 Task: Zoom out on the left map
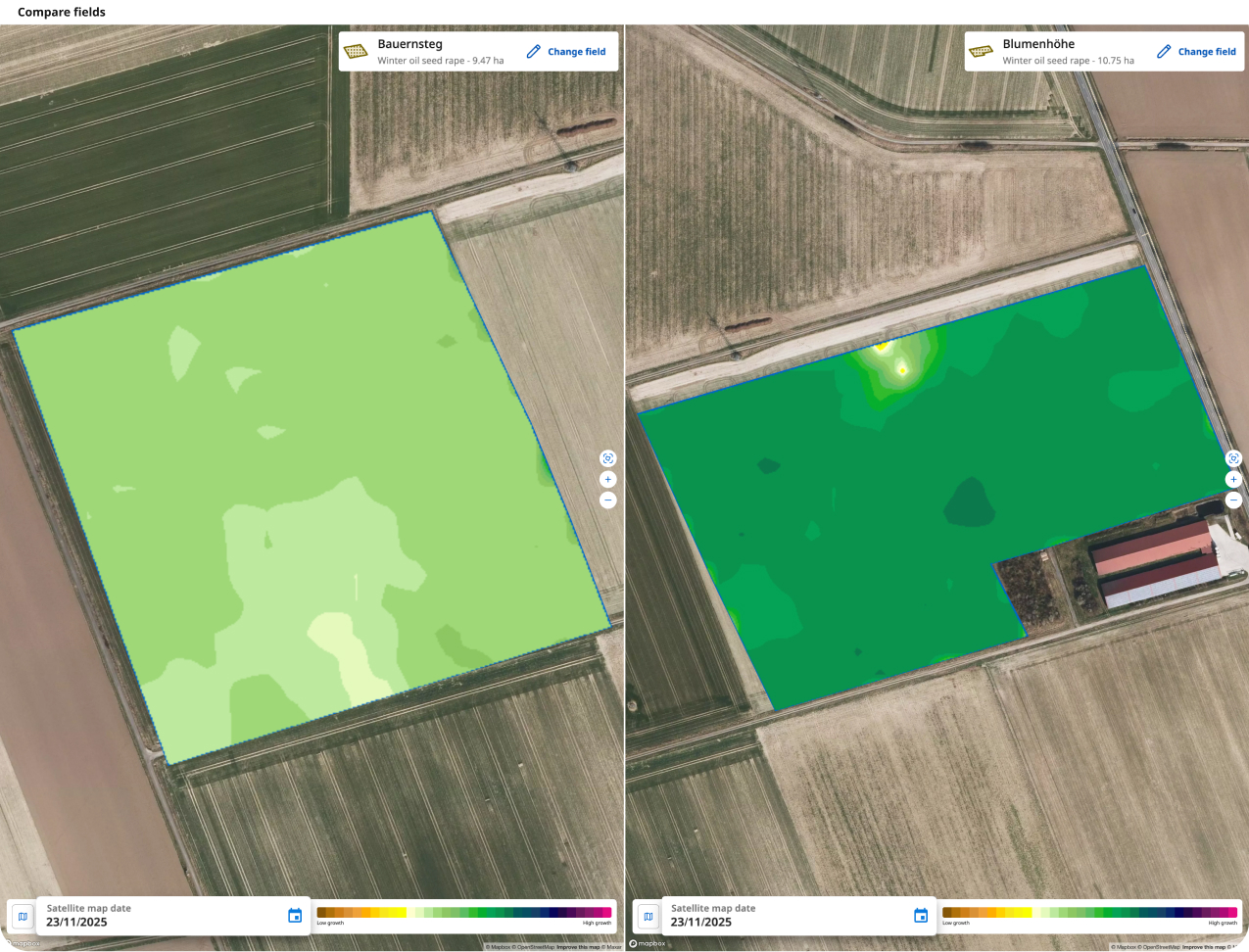pos(608,500)
